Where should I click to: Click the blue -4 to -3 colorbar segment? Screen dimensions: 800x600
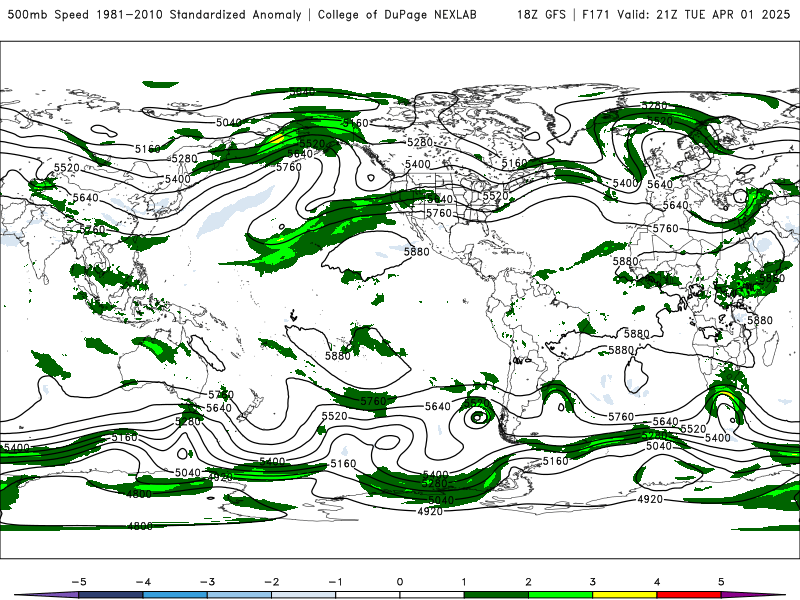(175, 595)
